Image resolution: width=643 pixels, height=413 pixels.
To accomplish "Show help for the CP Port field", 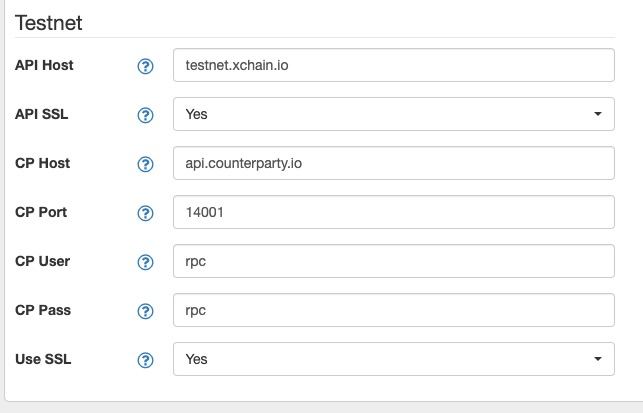I will (145, 213).
